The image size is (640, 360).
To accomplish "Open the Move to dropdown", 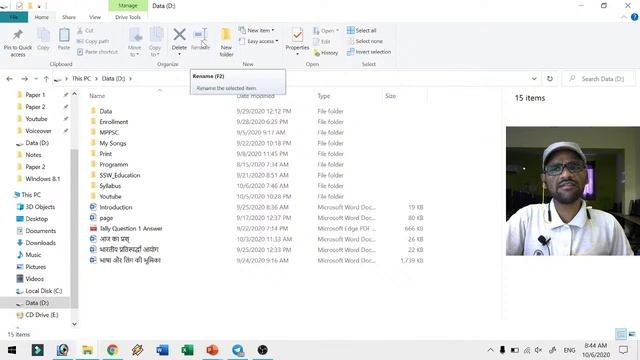I will point(135,42).
